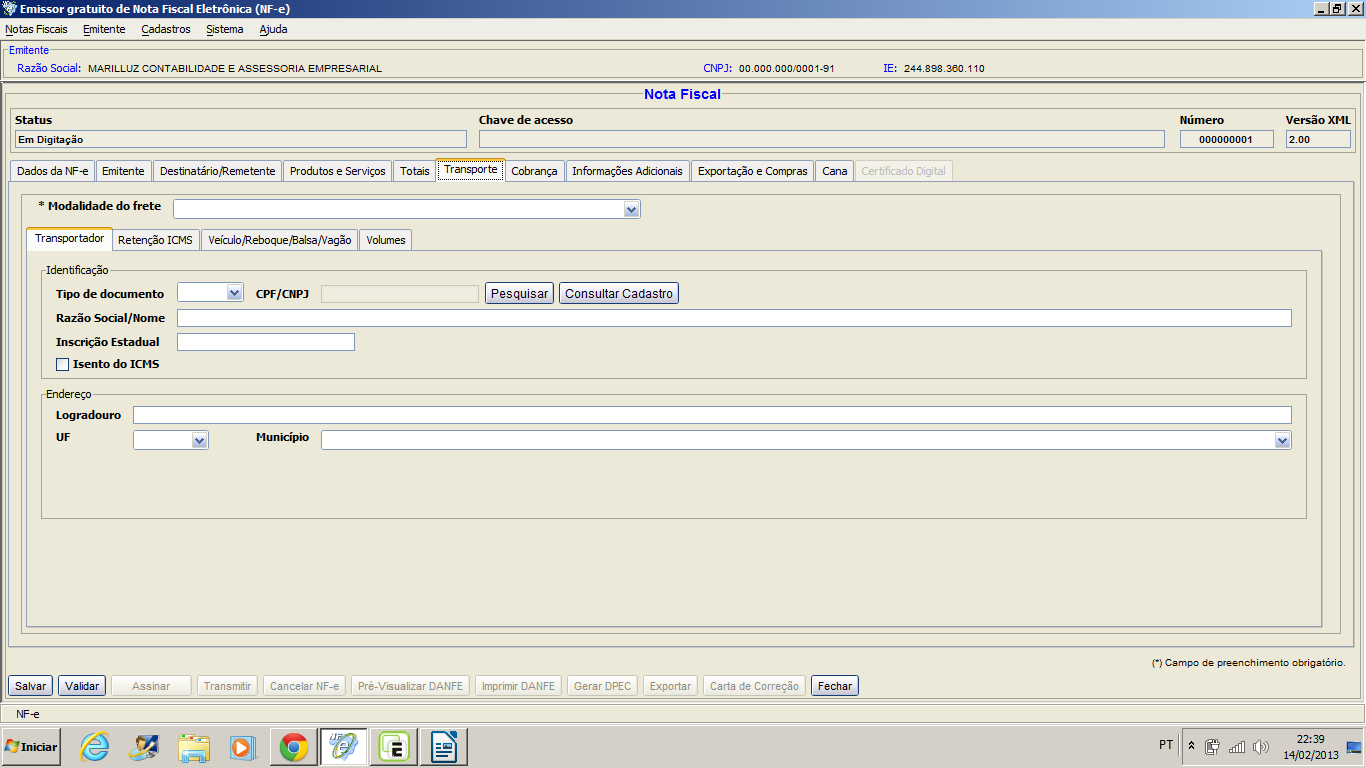Open Google Chrome from the taskbar
Image resolution: width=1366 pixels, height=768 pixels.
pos(293,747)
